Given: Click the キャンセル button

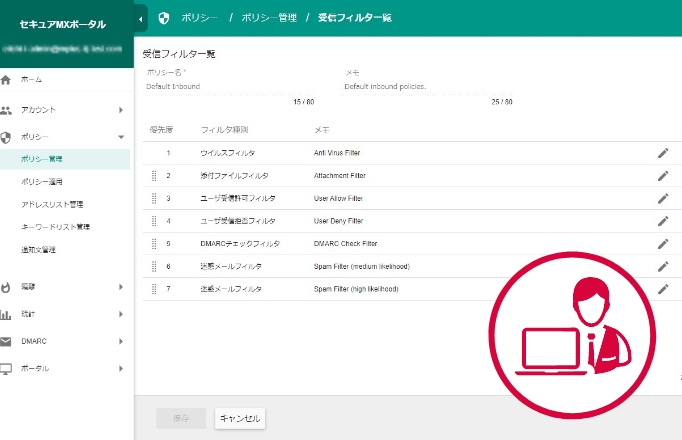Looking at the screenshot, I should [x=240, y=418].
